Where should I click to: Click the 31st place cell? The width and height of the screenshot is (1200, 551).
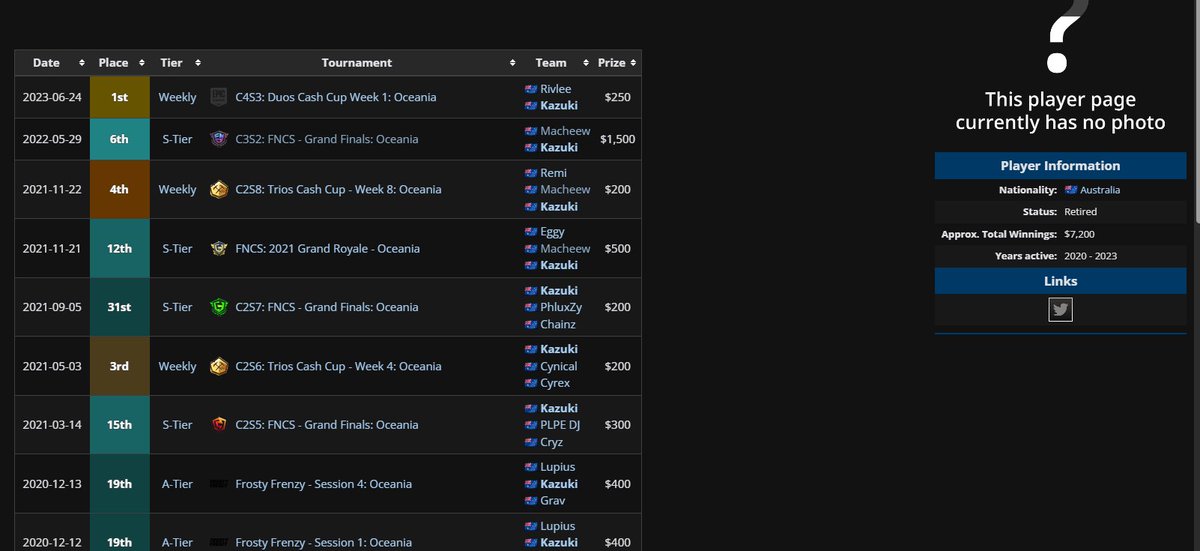tap(119, 307)
